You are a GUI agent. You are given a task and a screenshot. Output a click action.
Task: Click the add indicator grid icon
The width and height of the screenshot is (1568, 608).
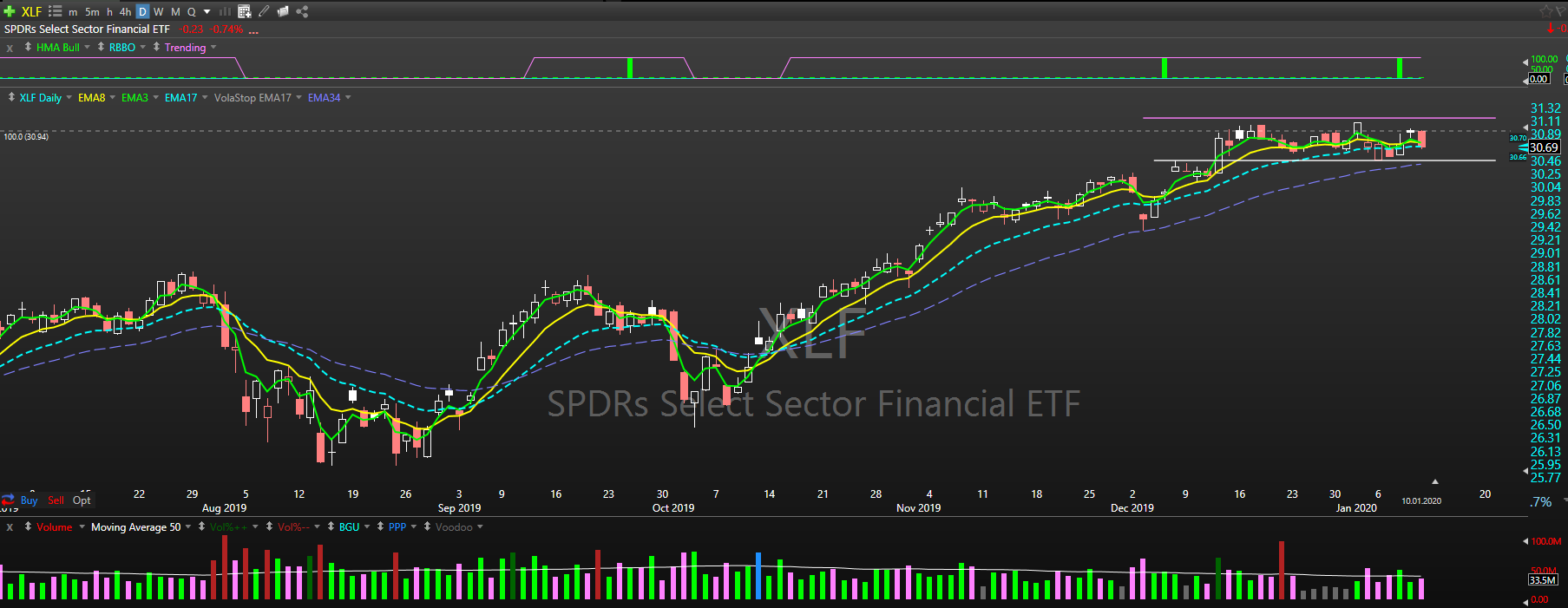tap(244, 11)
